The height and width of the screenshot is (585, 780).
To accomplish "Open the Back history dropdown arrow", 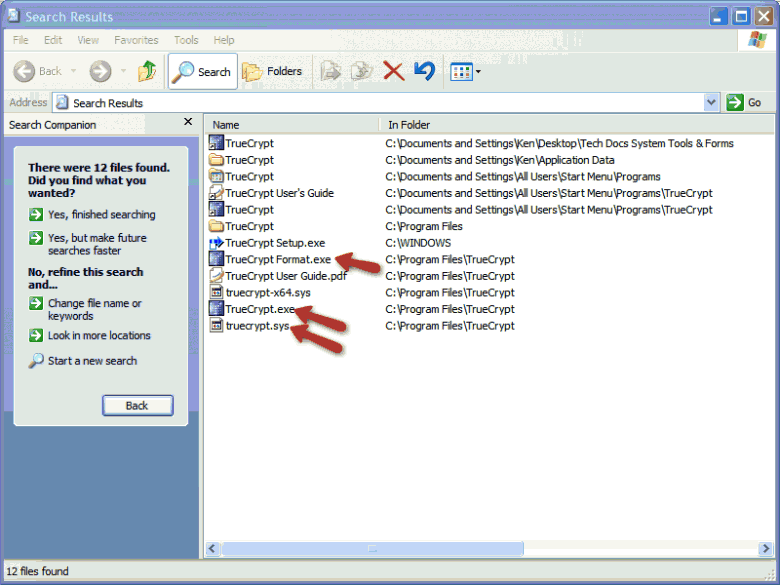I will (x=74, y=72).
